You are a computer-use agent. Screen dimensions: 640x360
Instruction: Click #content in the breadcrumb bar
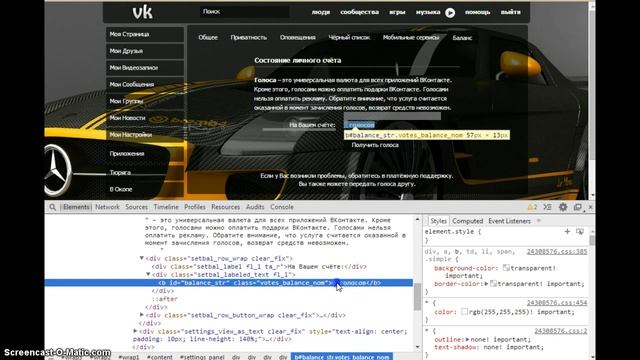[160, 357]
